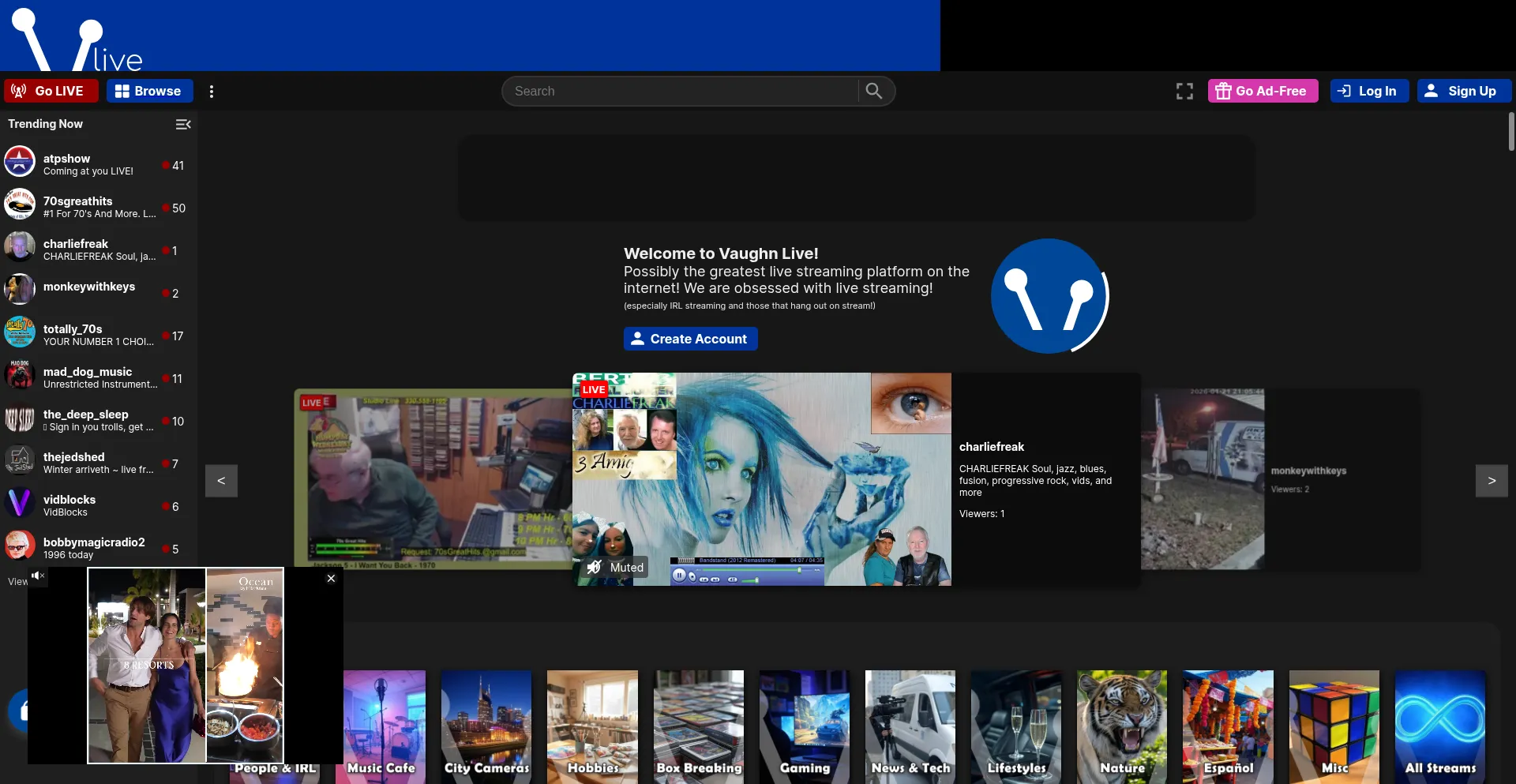Focus the Search input field

681,91
